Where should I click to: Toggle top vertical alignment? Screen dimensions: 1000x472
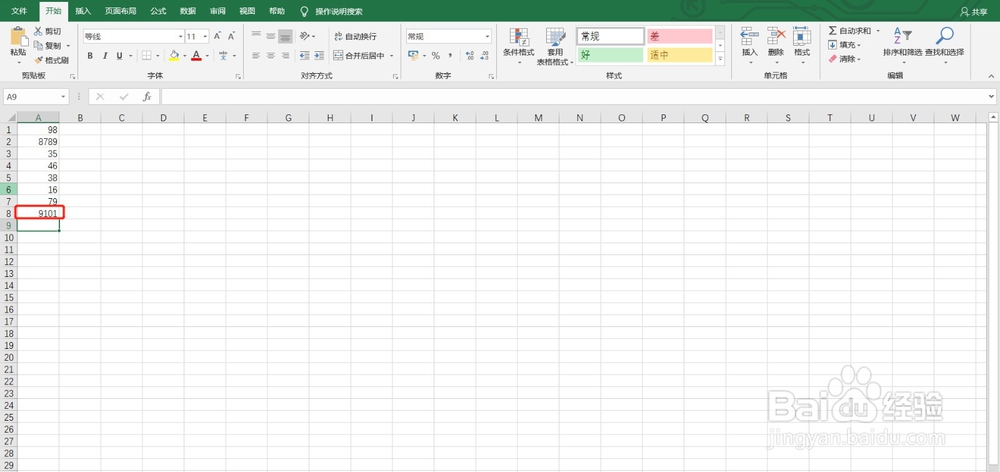(x=256, y=36)
